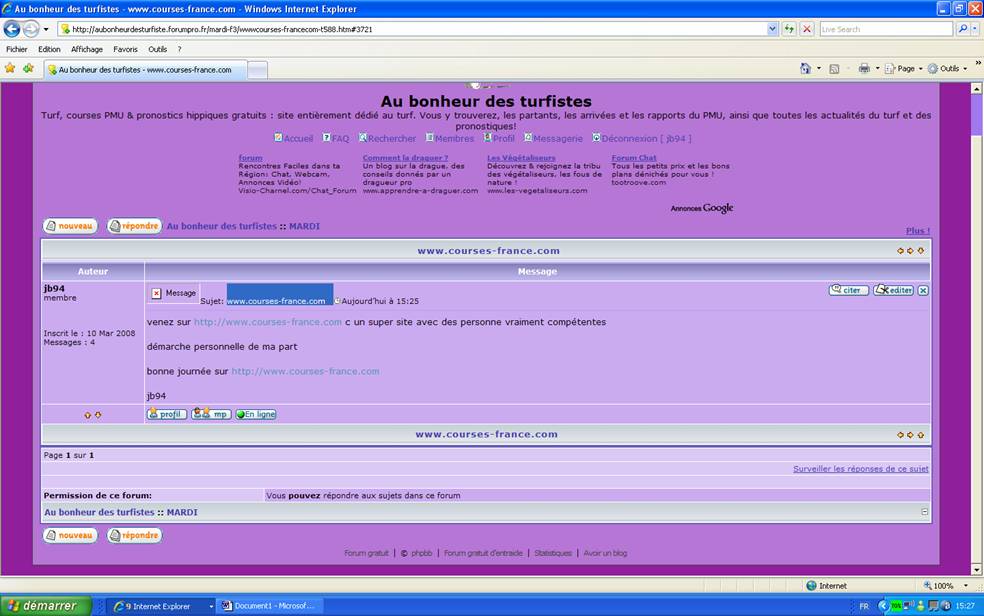Click Surveiller les réponses de ce sujet

tap(861, 469)
